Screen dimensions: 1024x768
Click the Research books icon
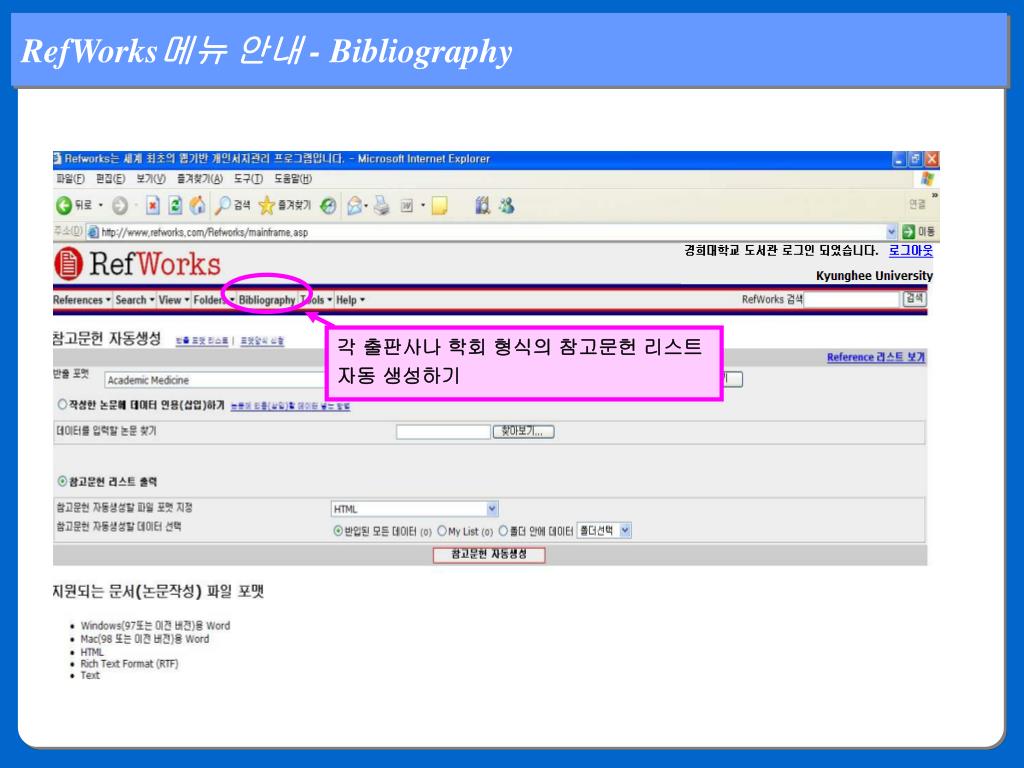[x=483, y=206]
